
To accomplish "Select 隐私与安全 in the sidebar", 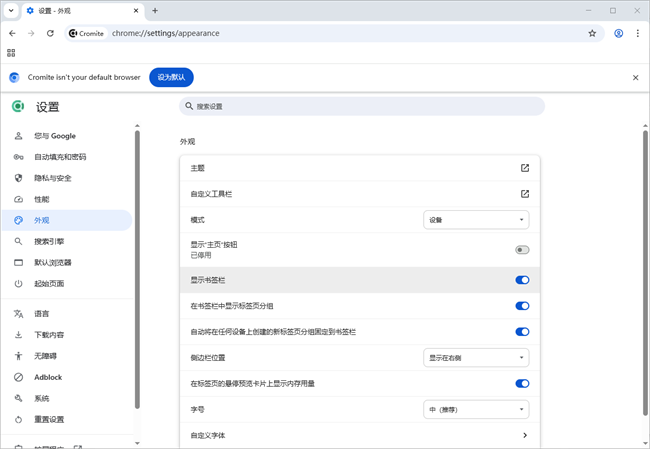I will [52, 178].
